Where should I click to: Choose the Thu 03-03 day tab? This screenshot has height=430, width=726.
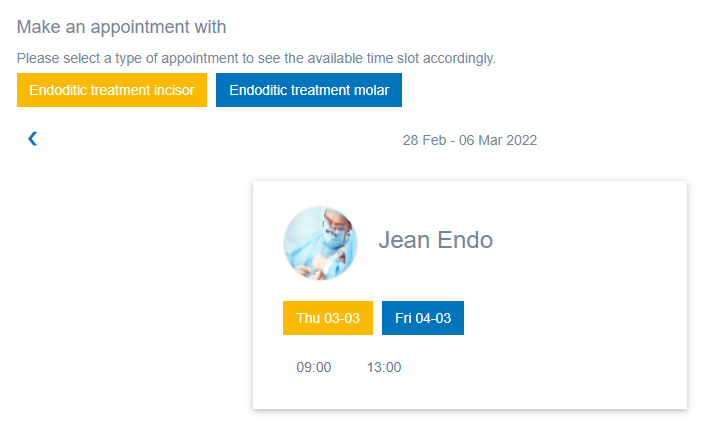pyautogui.click(x=328, y=318)
